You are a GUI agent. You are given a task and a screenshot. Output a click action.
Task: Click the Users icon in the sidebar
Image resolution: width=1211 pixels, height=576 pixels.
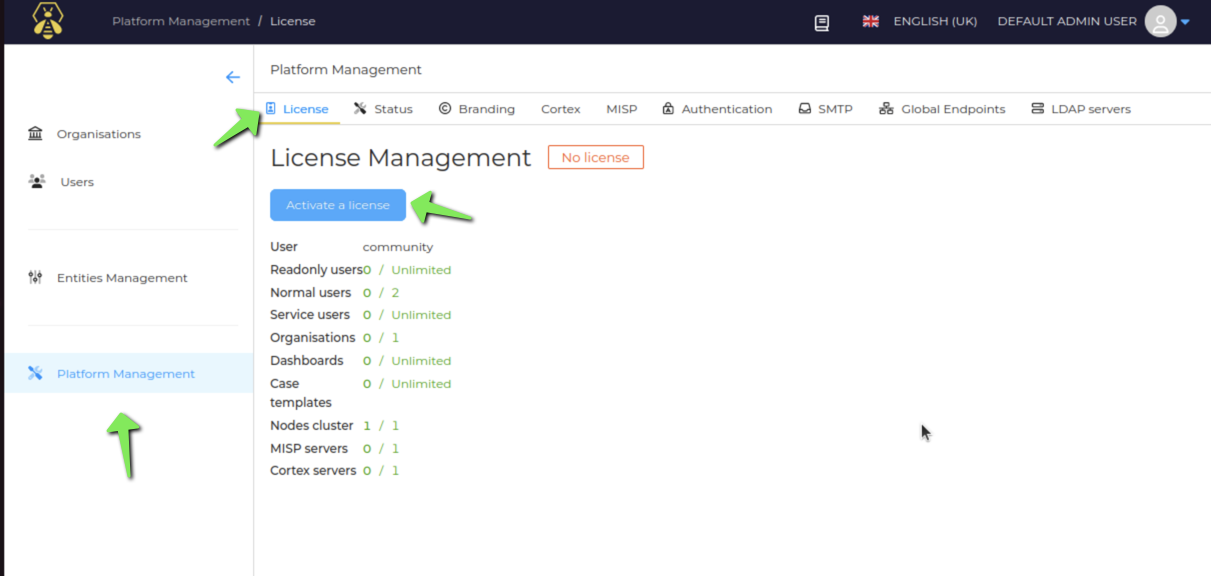[x=35, y=181]
